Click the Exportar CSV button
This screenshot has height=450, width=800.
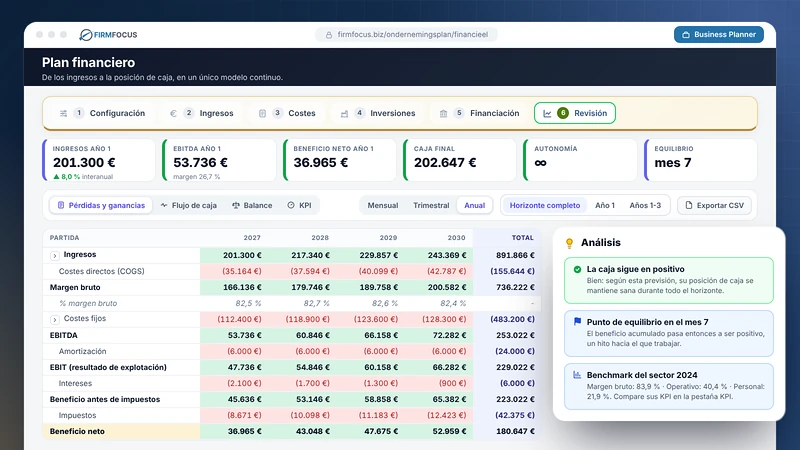click(714, 205)
